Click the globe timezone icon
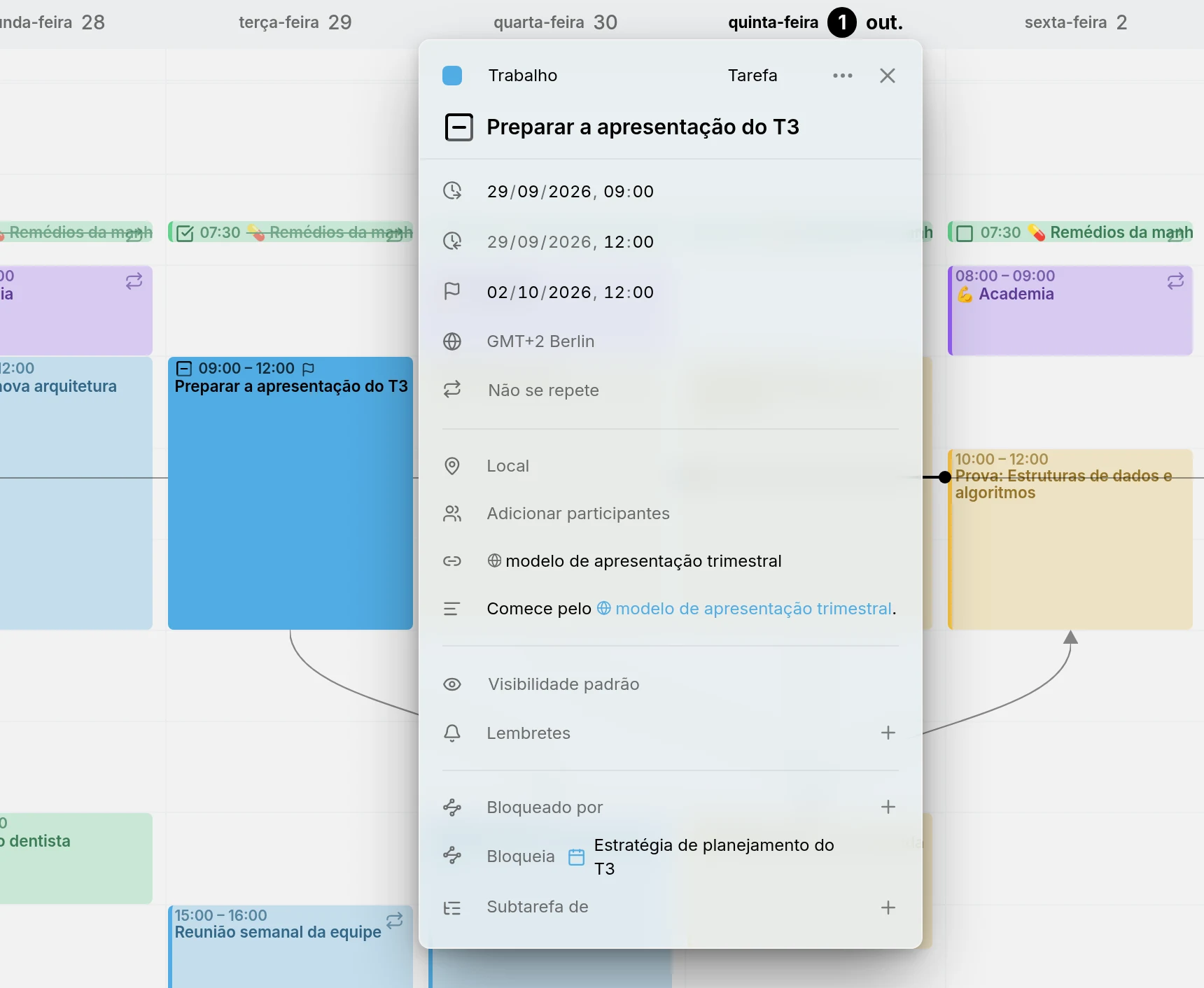Screen dimensions: 1204x988 coord(452,341)
